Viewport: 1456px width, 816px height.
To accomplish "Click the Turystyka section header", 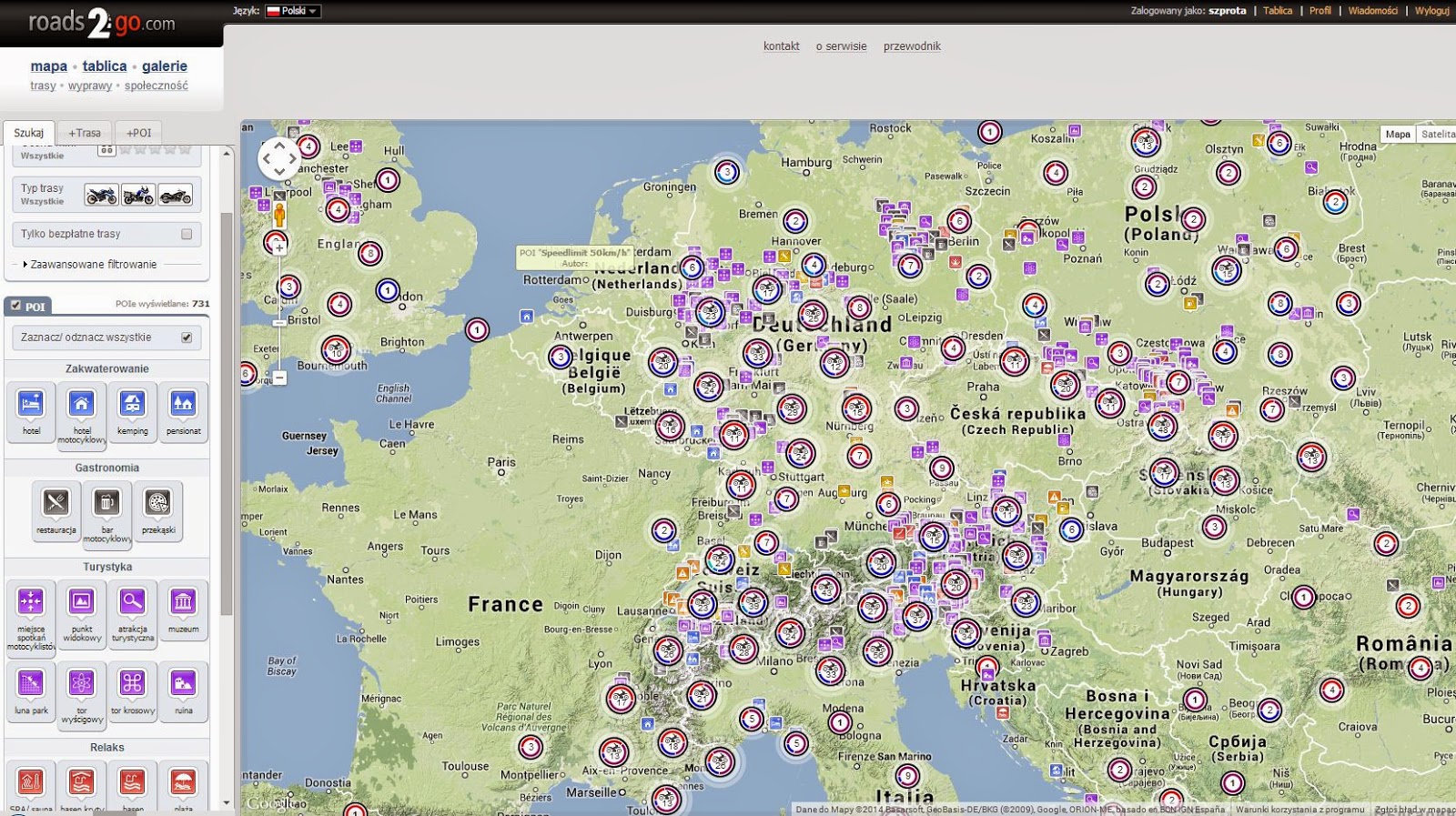I will (x=107, y=567).
